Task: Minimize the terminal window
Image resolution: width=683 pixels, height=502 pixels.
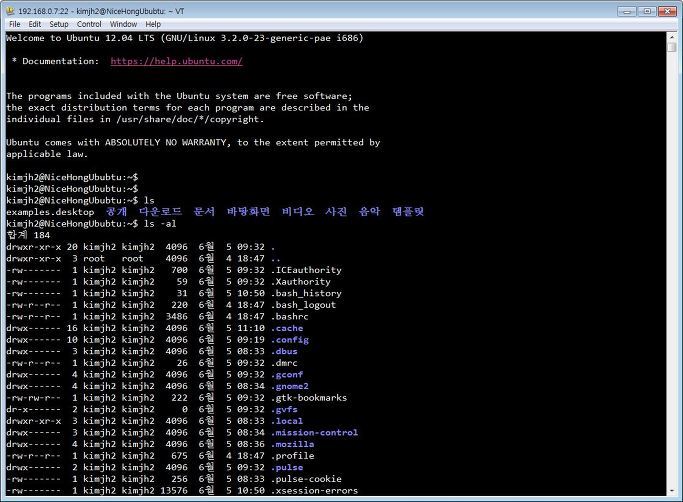Action: pyautogui.click(x=626, y=11)
